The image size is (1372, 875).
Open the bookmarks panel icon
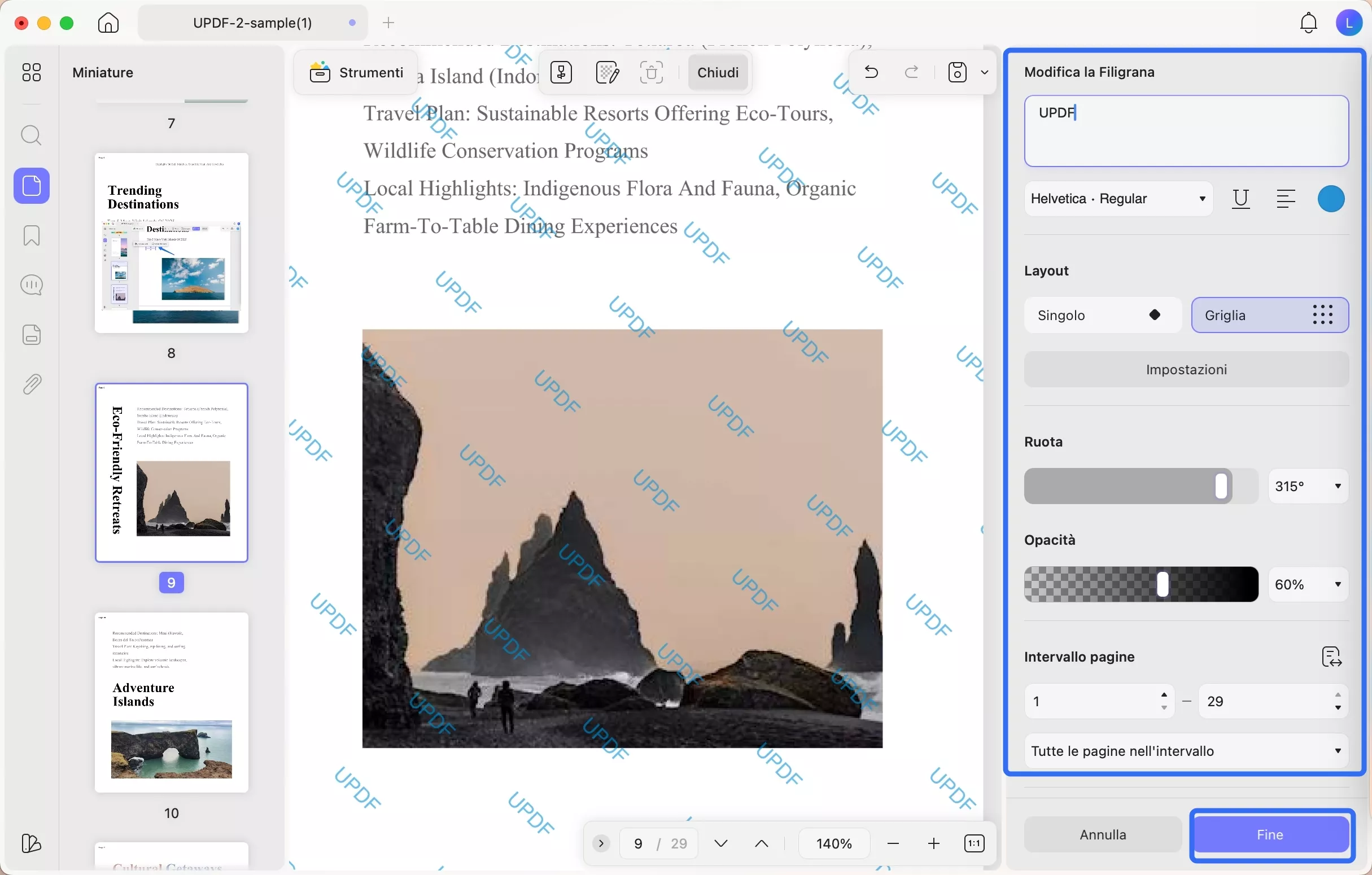32,235
